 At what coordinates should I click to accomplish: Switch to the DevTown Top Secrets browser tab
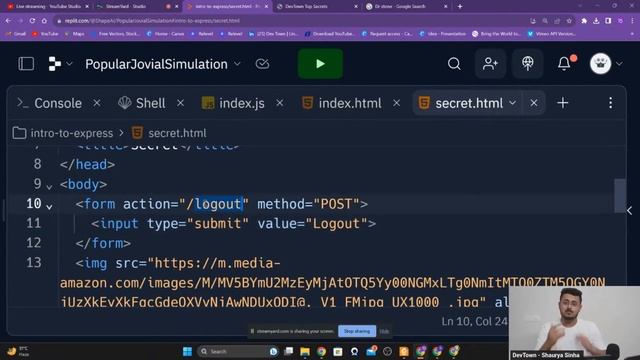click(x=317, y=6)
